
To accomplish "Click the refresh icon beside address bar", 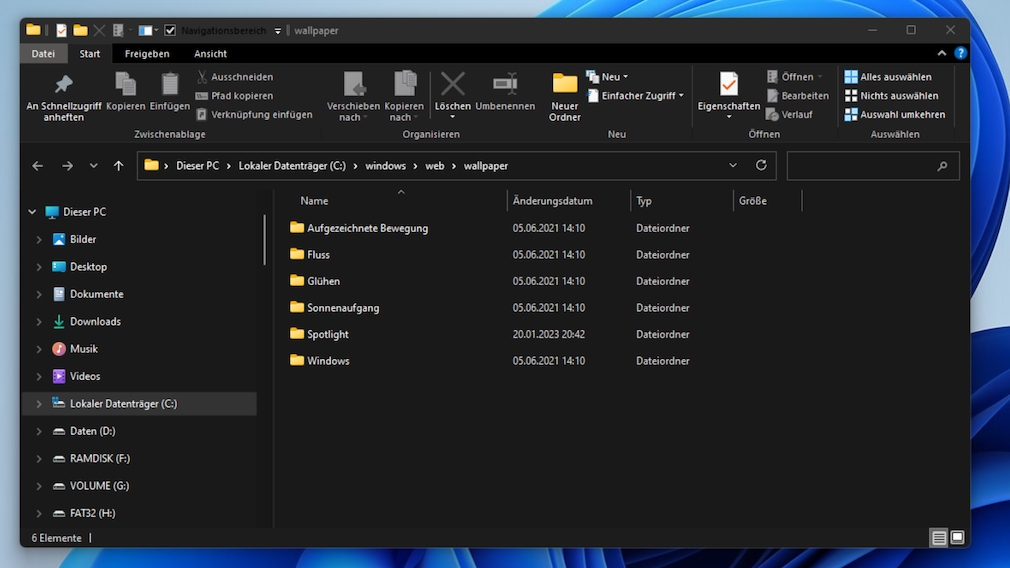I will (x=761, y=166).
